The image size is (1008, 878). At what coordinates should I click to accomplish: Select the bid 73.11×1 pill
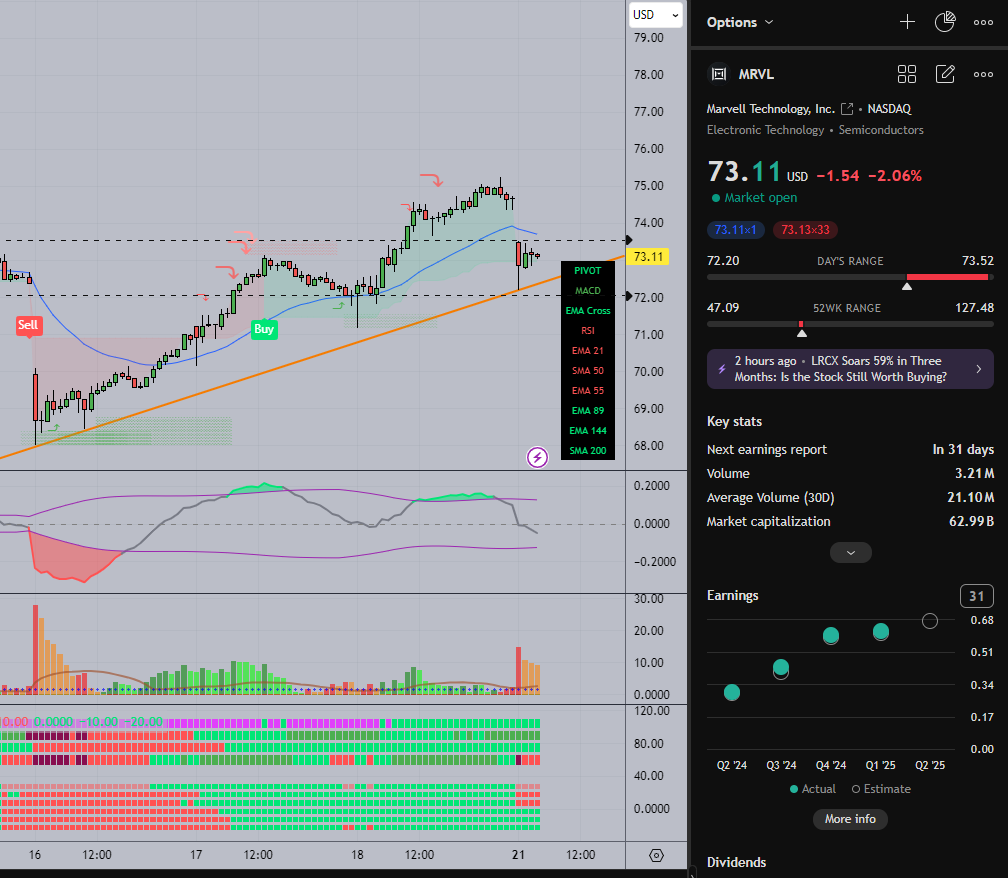(x=735, y=229)
